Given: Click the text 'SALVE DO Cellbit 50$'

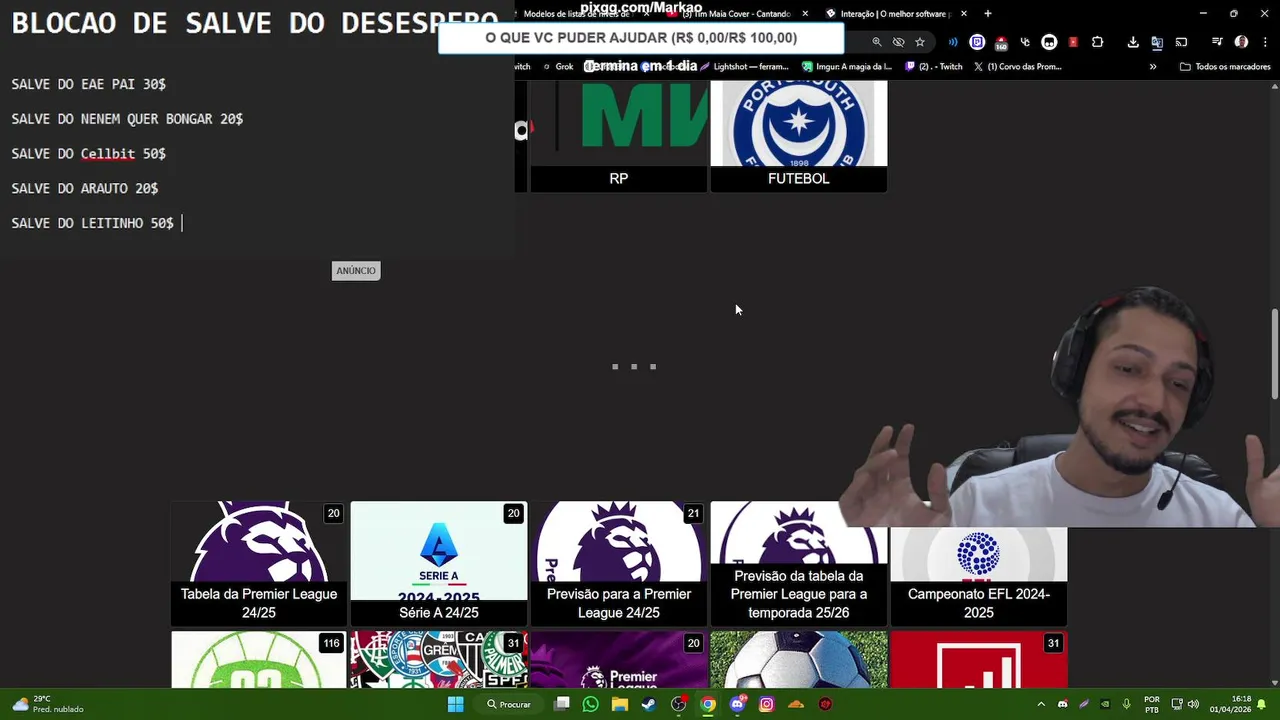Looking at the screenshot, I should [88, 154].
